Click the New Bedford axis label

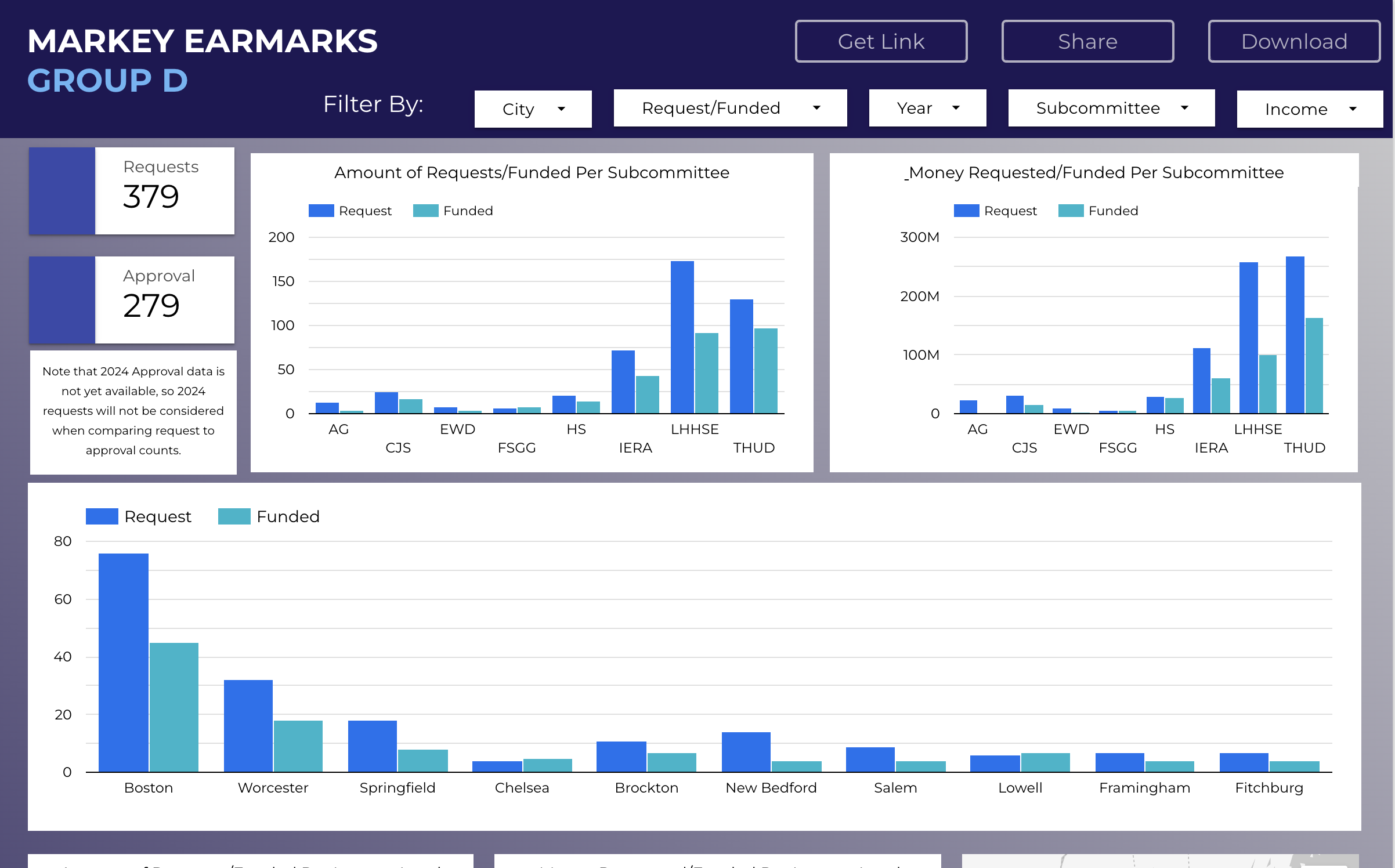pos(771,788)
